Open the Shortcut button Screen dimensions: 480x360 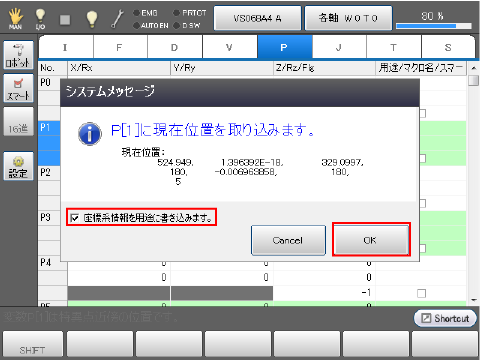445,318
